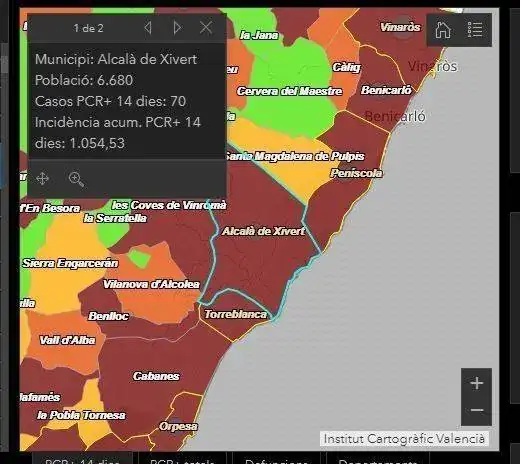Select la Serratella municipality label
520x464 pixels.
[115, 218]
